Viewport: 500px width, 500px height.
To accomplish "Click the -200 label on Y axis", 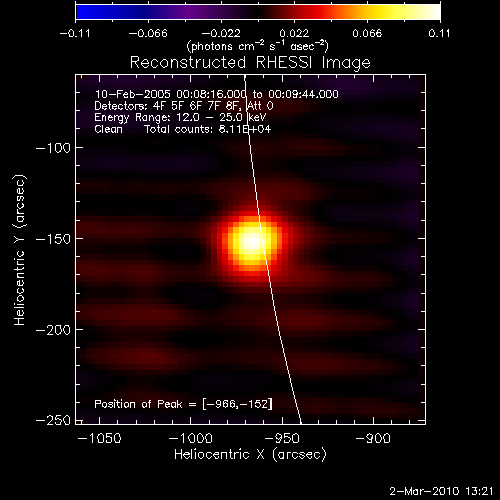I will tap(53, 330).
